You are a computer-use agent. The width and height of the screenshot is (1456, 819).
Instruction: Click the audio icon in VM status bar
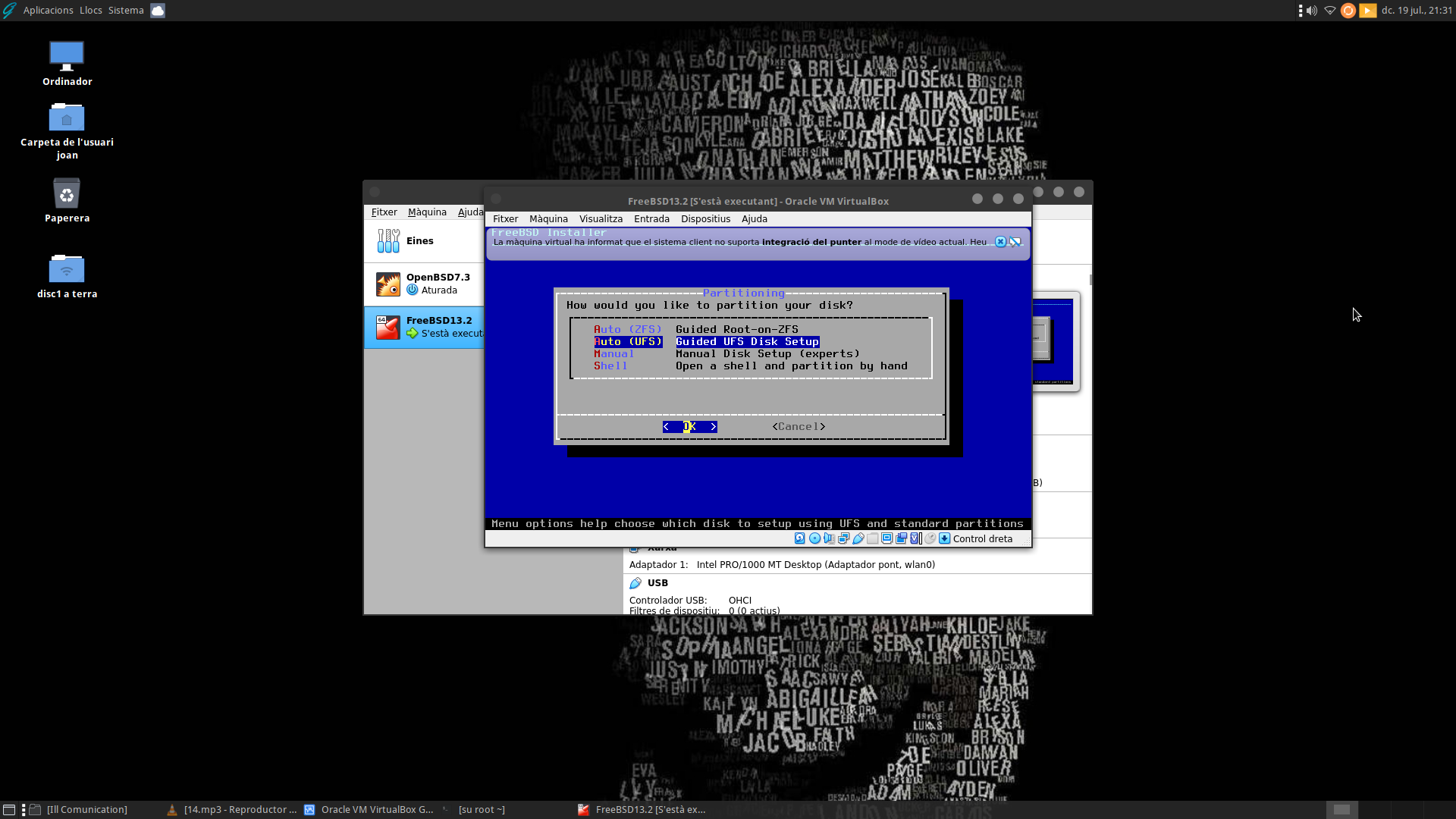tap(829, 538)
